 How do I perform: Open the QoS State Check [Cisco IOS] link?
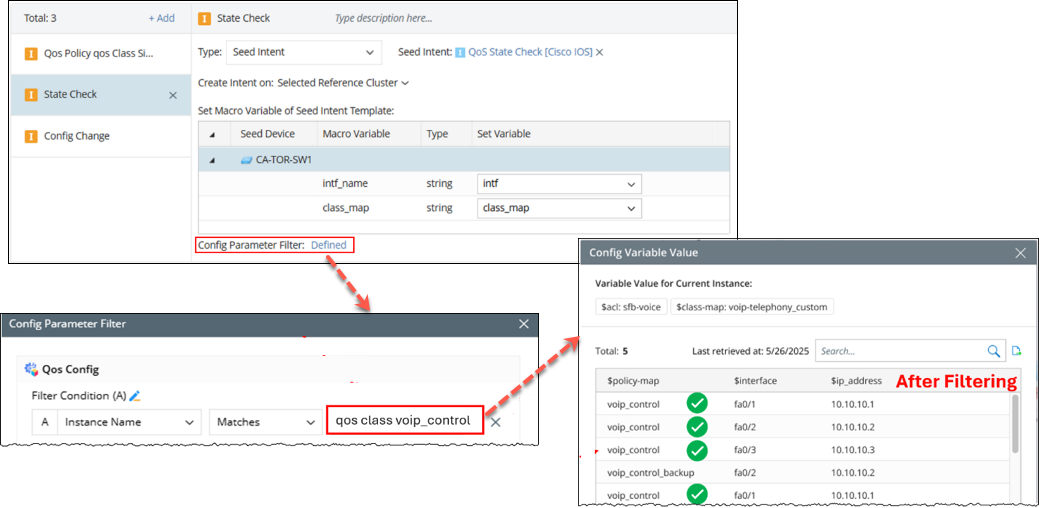[530, 52]
